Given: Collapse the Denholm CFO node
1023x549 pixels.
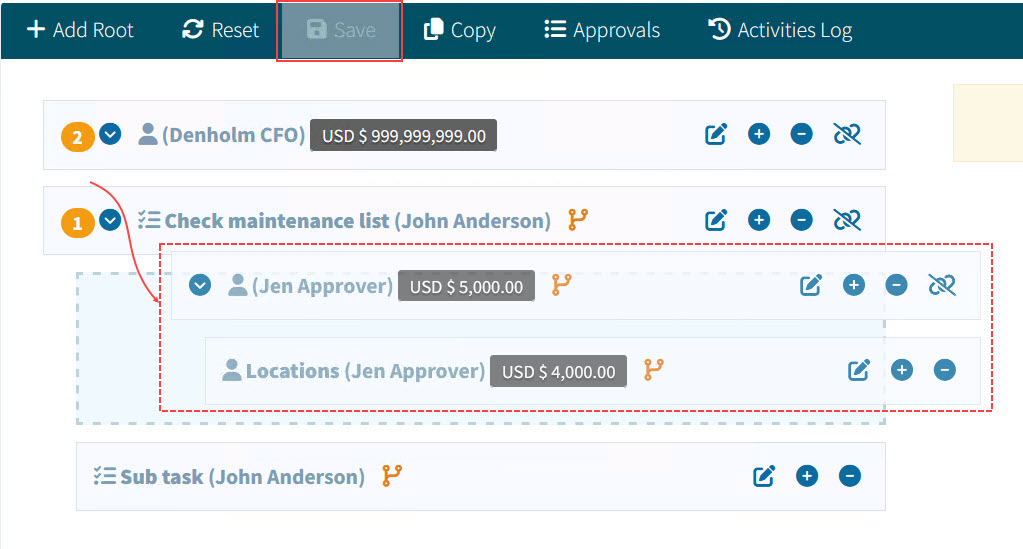Looking at the screenshot, I should pyautogui.click(x=110, y=134).
